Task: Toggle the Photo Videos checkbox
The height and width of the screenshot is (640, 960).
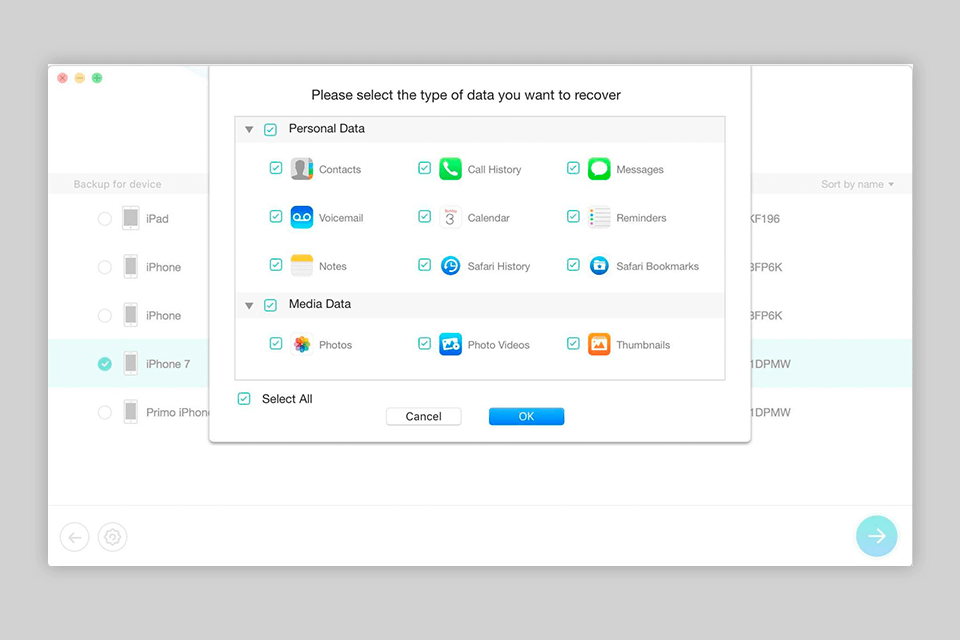Action: [424, 343]
